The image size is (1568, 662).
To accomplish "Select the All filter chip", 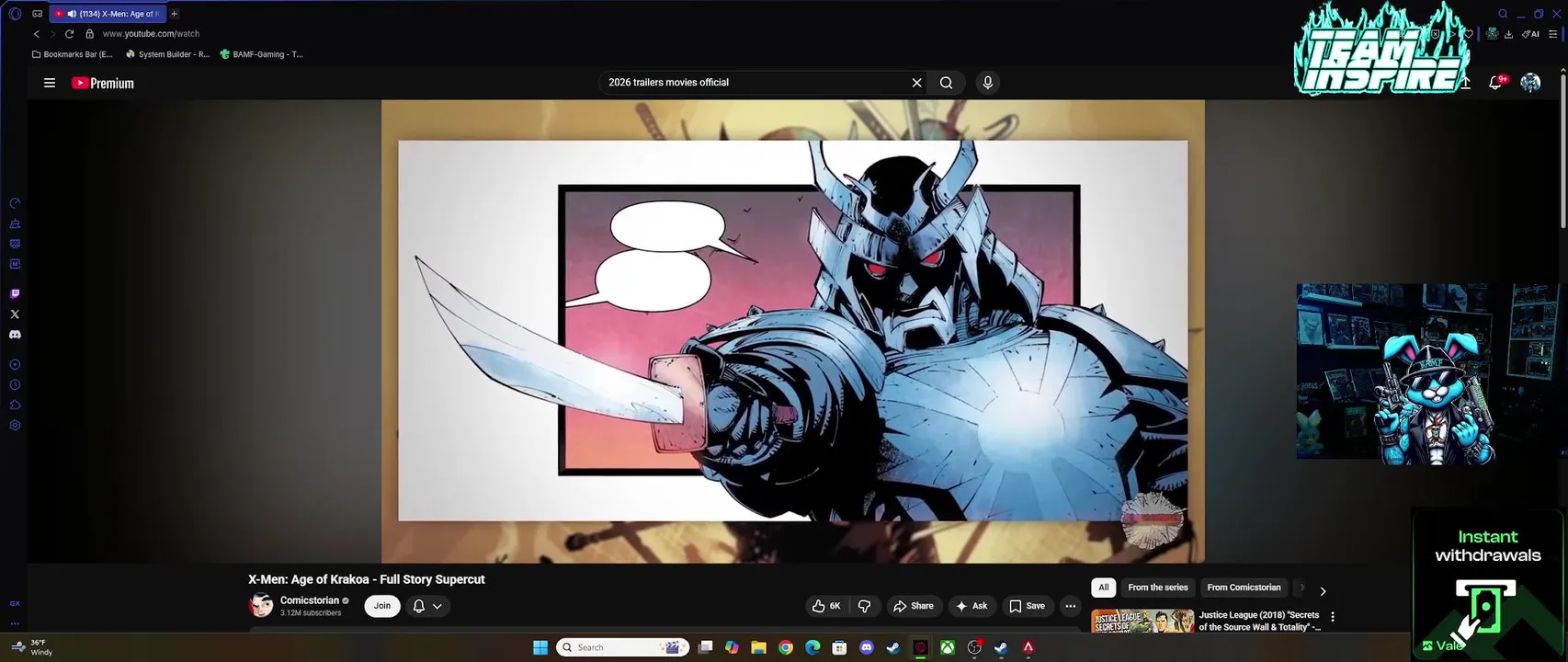I will pos(1104,588).
